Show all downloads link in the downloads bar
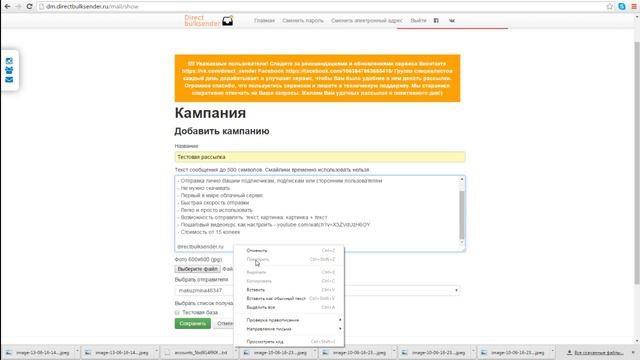Screen dimensions: 640x360 click(x=595, y=352)
